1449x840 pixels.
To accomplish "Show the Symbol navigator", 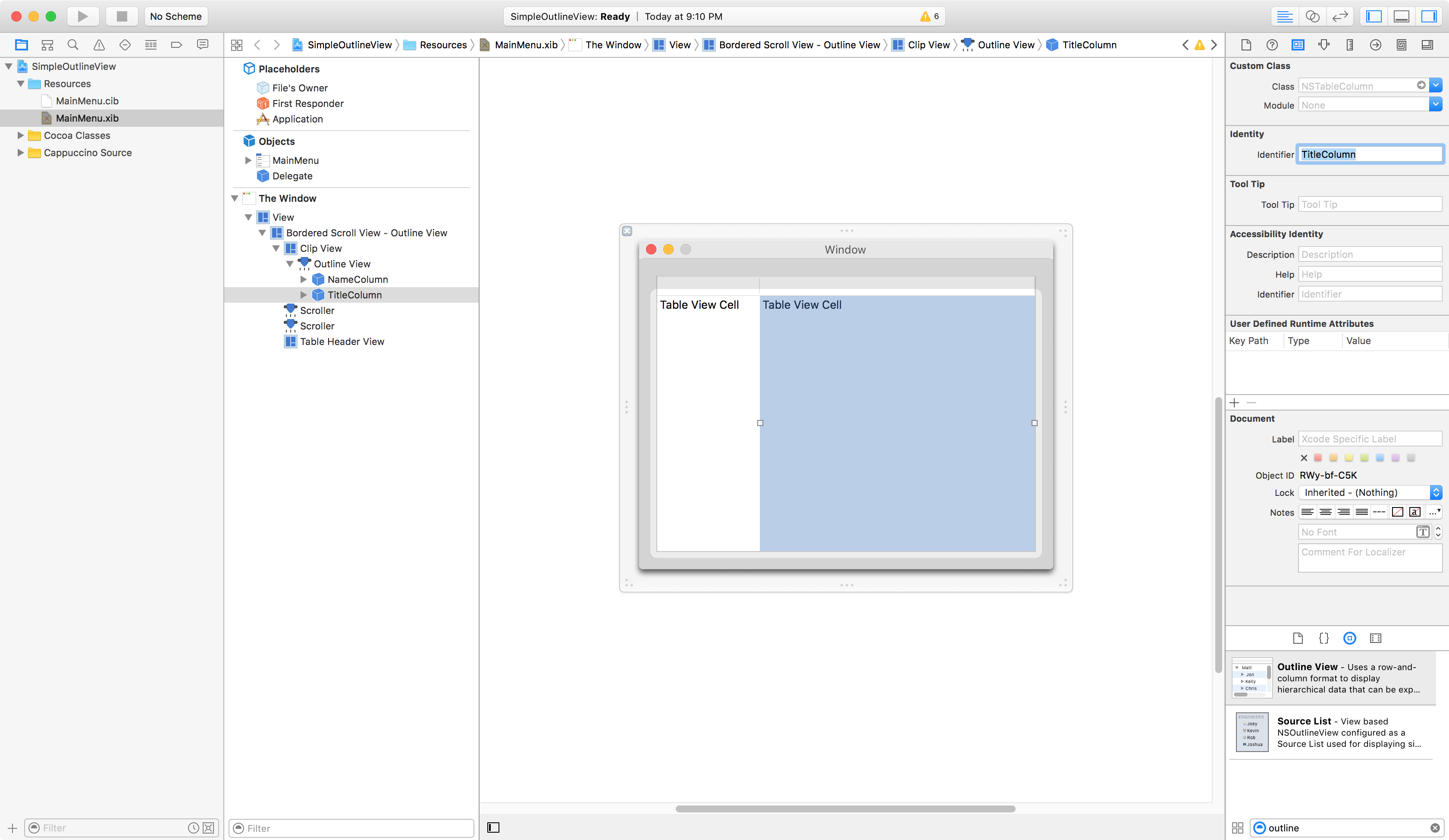I will tap(47, 44).
